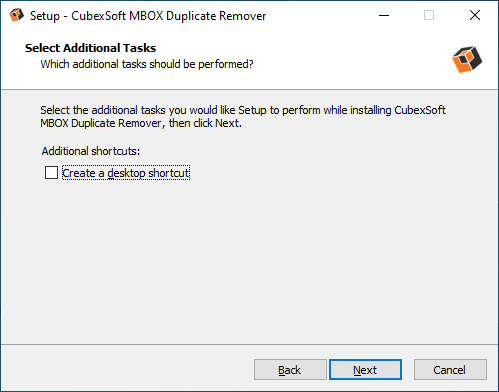The width and height of the screenshot is (499, 392).
Task: Click the CubexSoft icon in title bar
Action: coord(16,15)
